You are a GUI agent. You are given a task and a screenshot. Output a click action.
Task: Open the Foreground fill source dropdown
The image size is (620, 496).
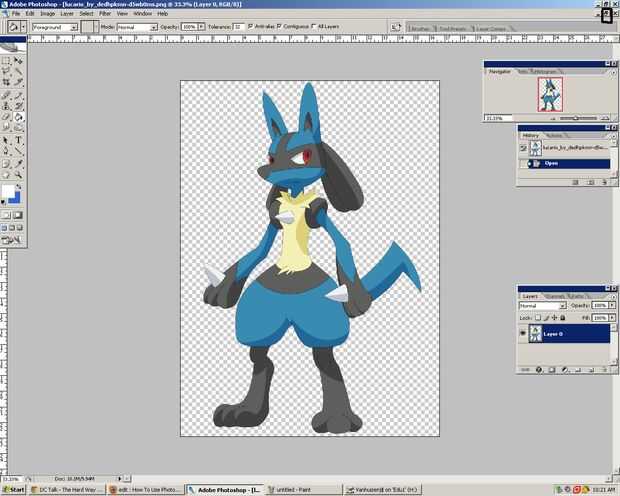click(x=54, y=27)
